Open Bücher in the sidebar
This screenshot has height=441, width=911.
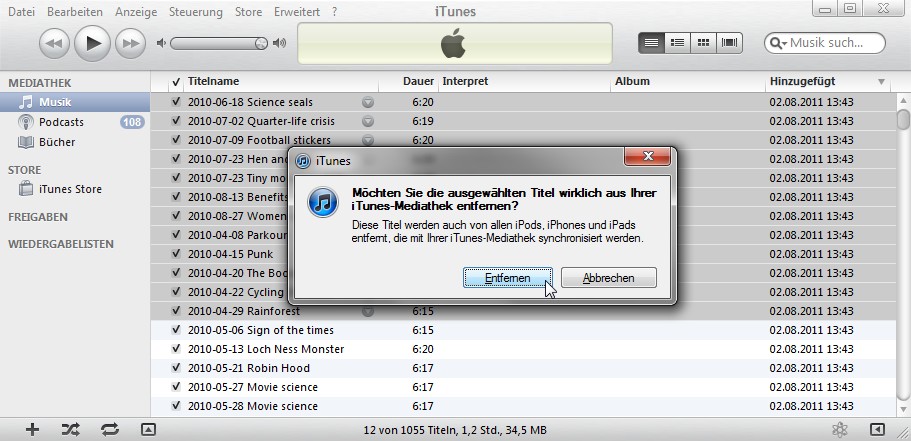click(57, 142)
